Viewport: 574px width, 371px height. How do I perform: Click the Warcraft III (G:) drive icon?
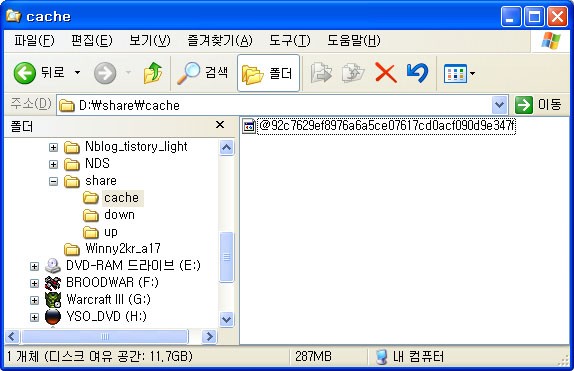(x=53, y=300)
